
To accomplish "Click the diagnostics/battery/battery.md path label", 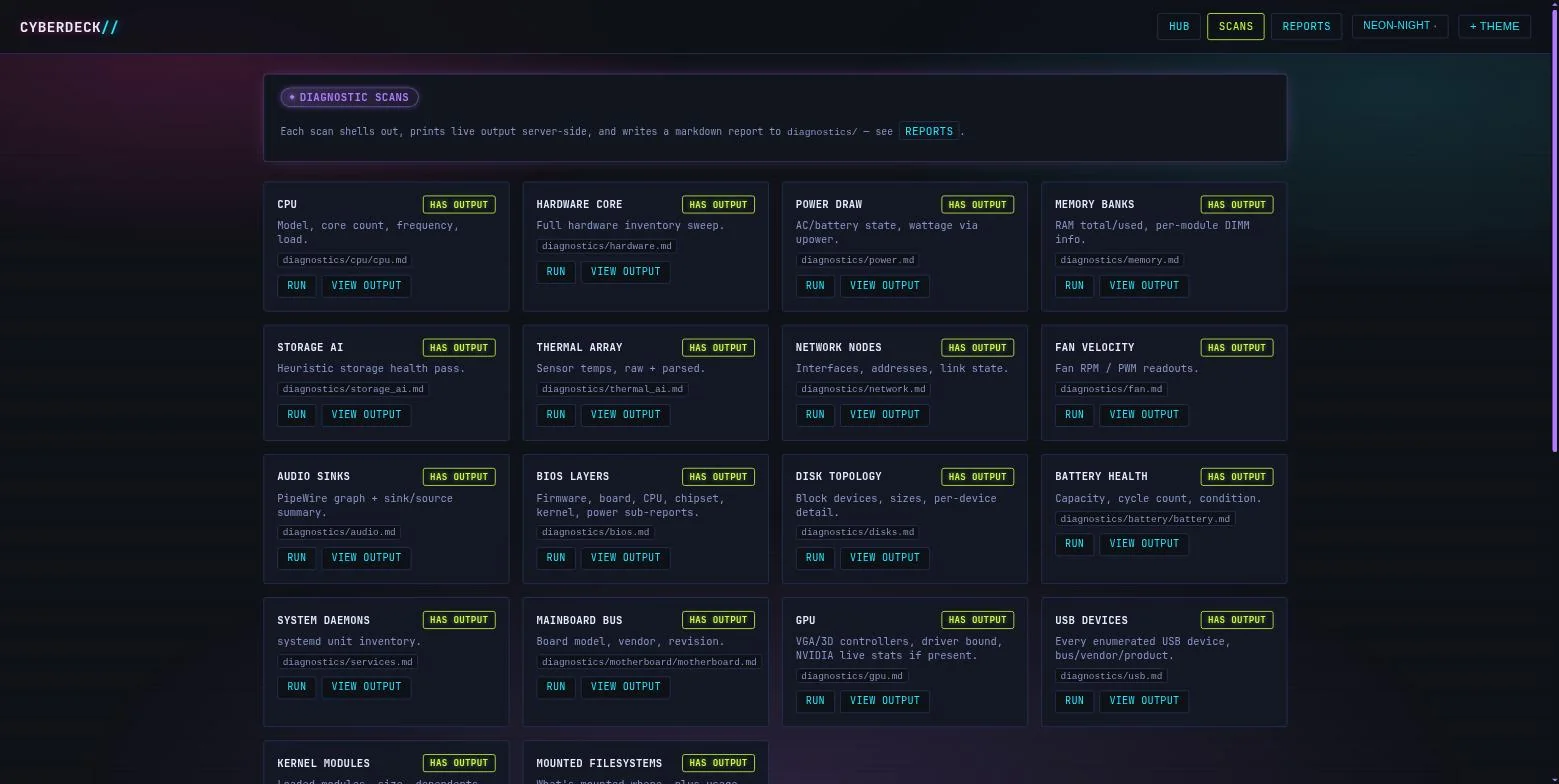I will point(1145,518).
